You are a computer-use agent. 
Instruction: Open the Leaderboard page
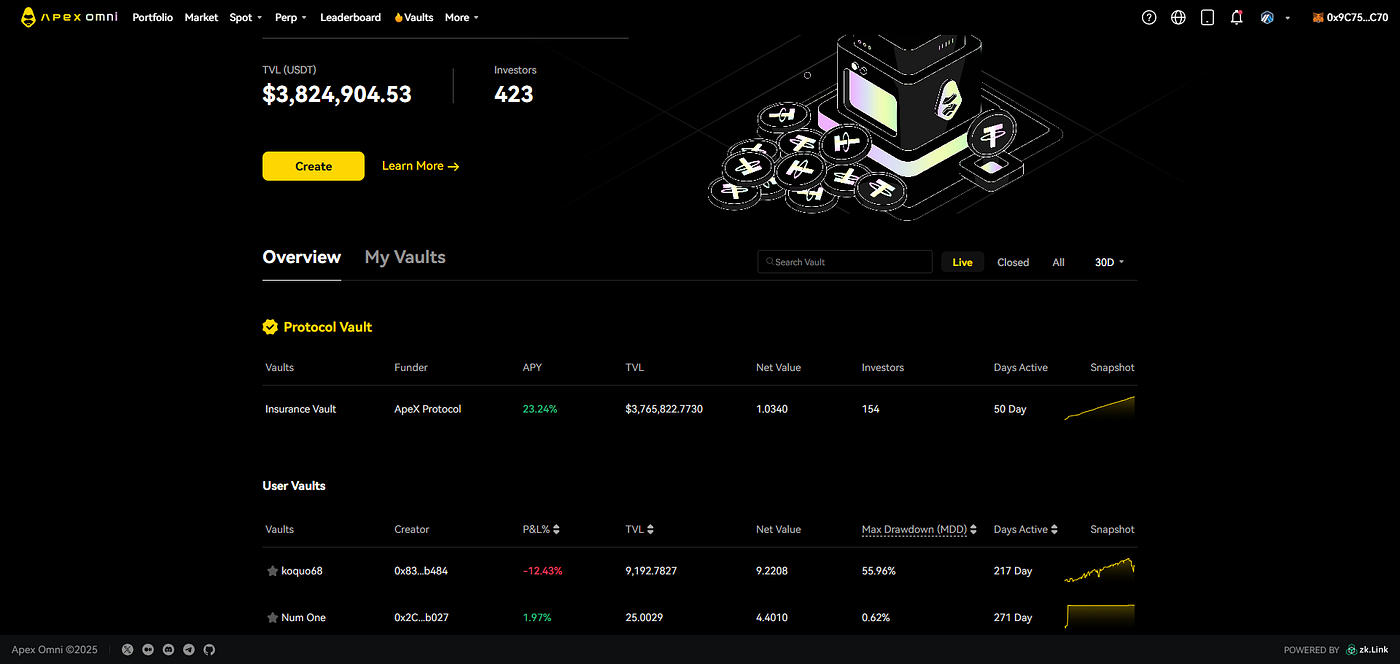tap(350, 17)
